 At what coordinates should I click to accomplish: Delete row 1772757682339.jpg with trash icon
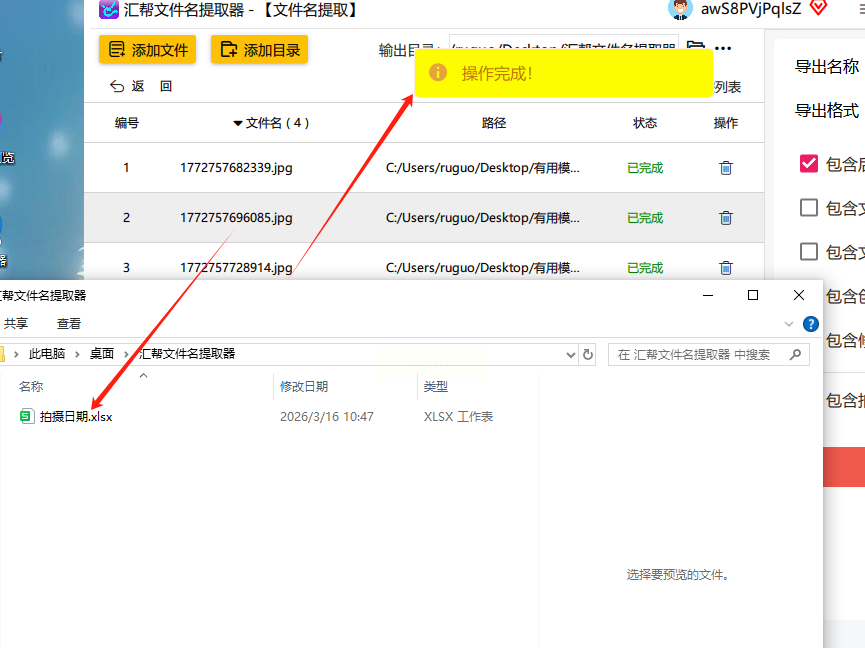[726, 168]
